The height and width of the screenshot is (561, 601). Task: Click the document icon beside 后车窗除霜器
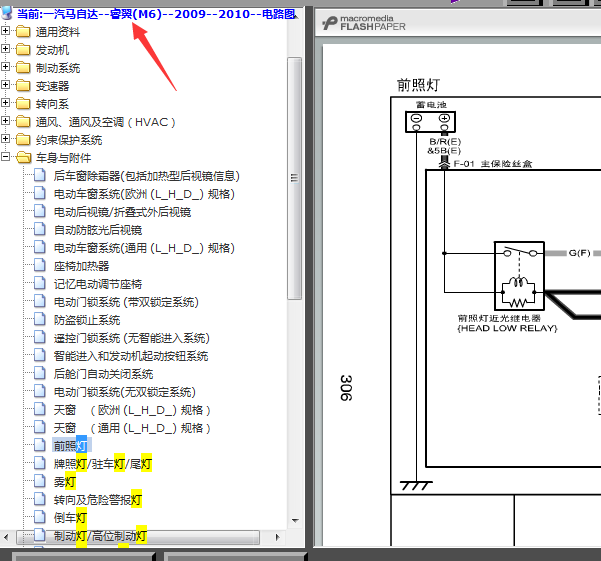pyautogui.click(x=39, y=175)
